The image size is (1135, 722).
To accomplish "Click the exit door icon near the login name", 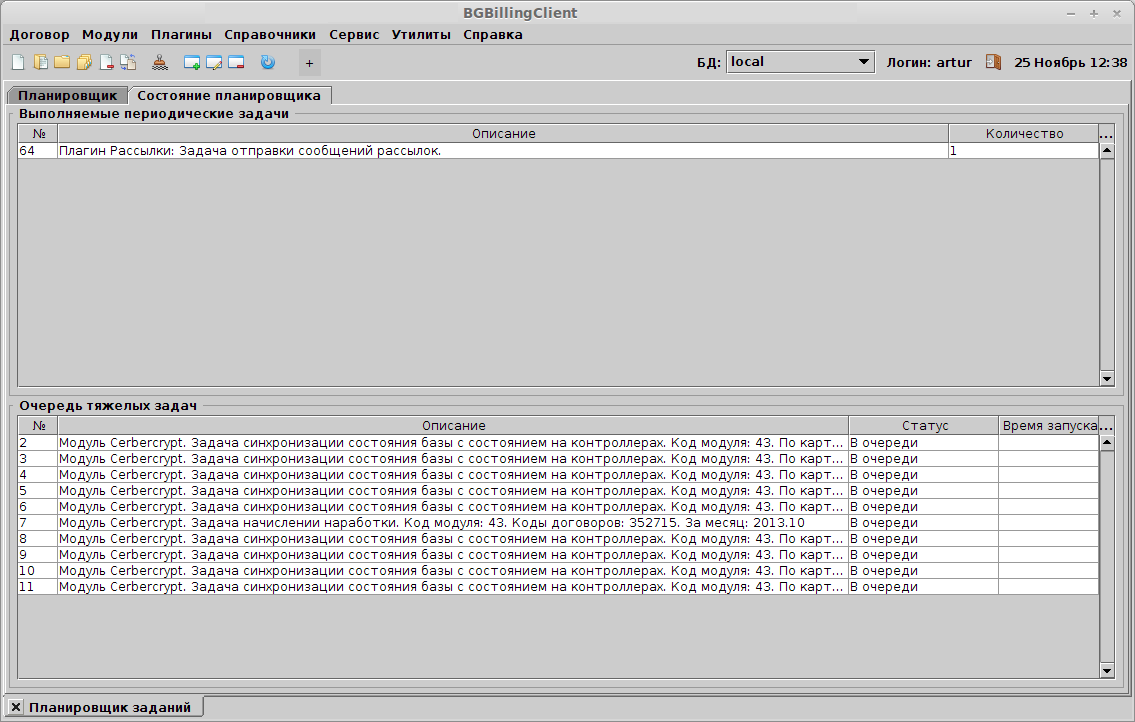I will 993,61.
